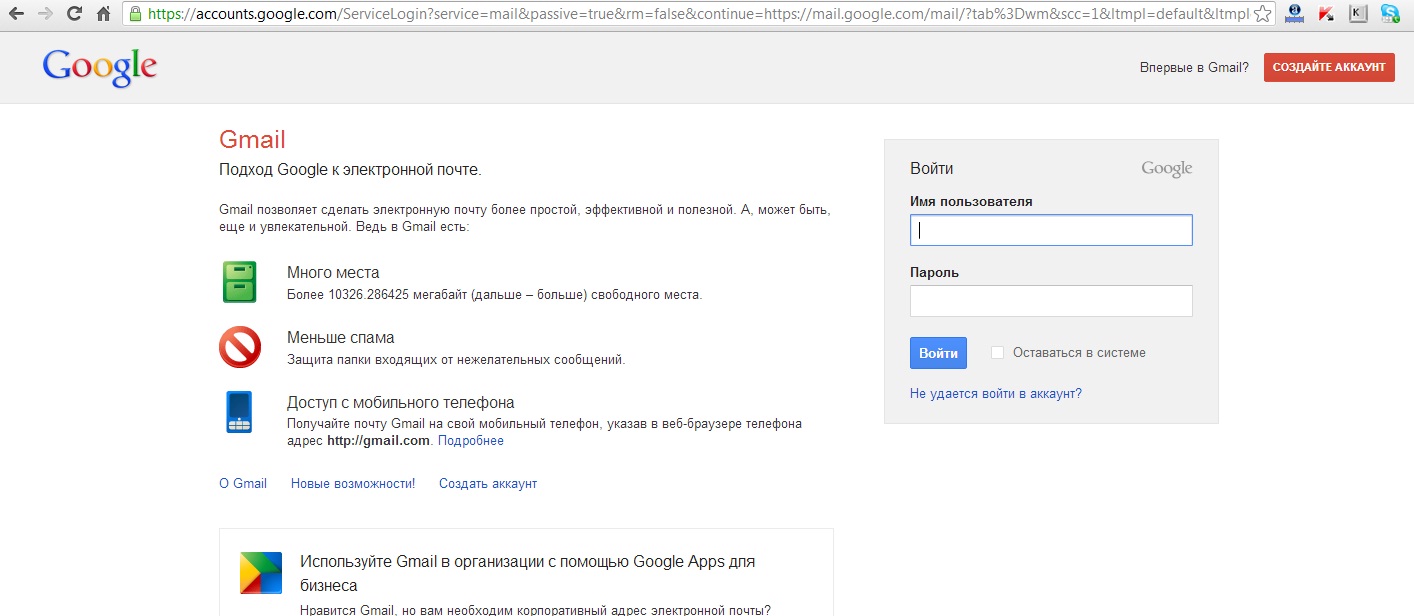This screenshot has width=1414, height=616.
Task: Open the virtual keyboard K extension icon
Action: tap(1358, 14)
